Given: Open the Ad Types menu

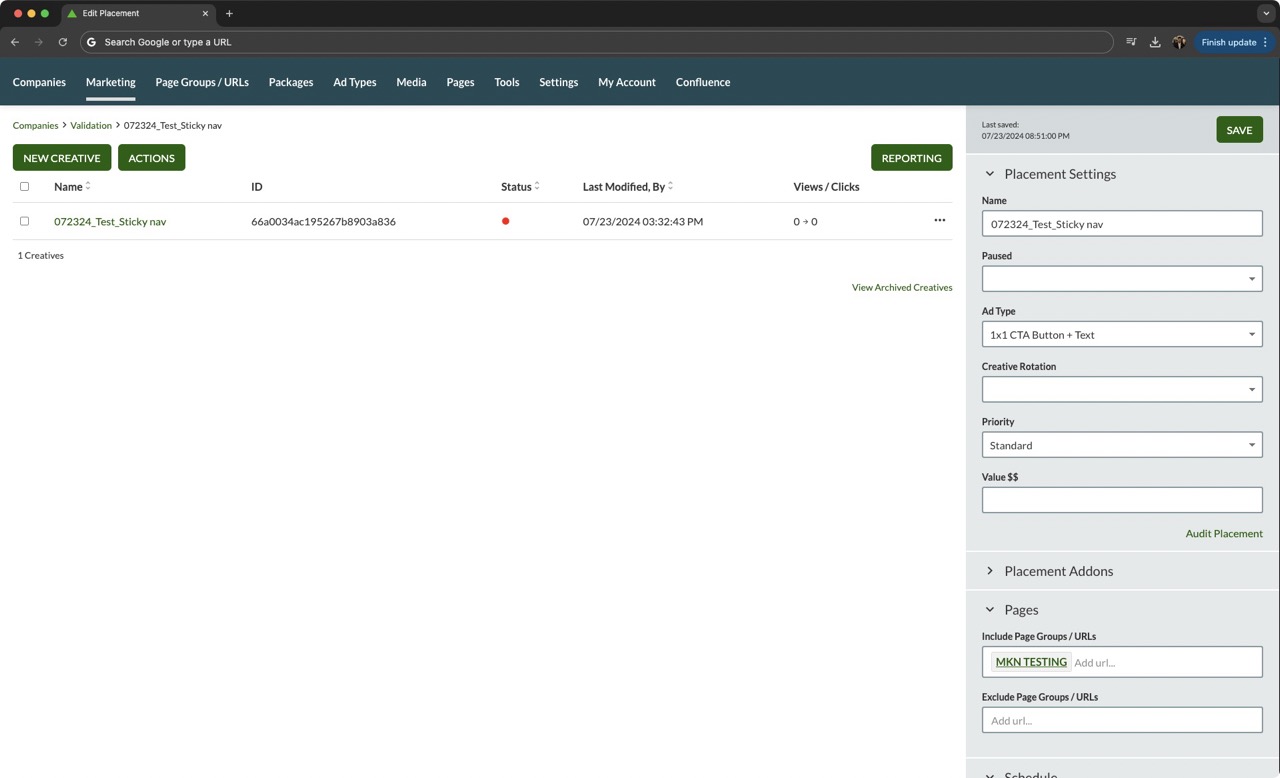Looking at the screenshot, I should click(x=355, y=82).
